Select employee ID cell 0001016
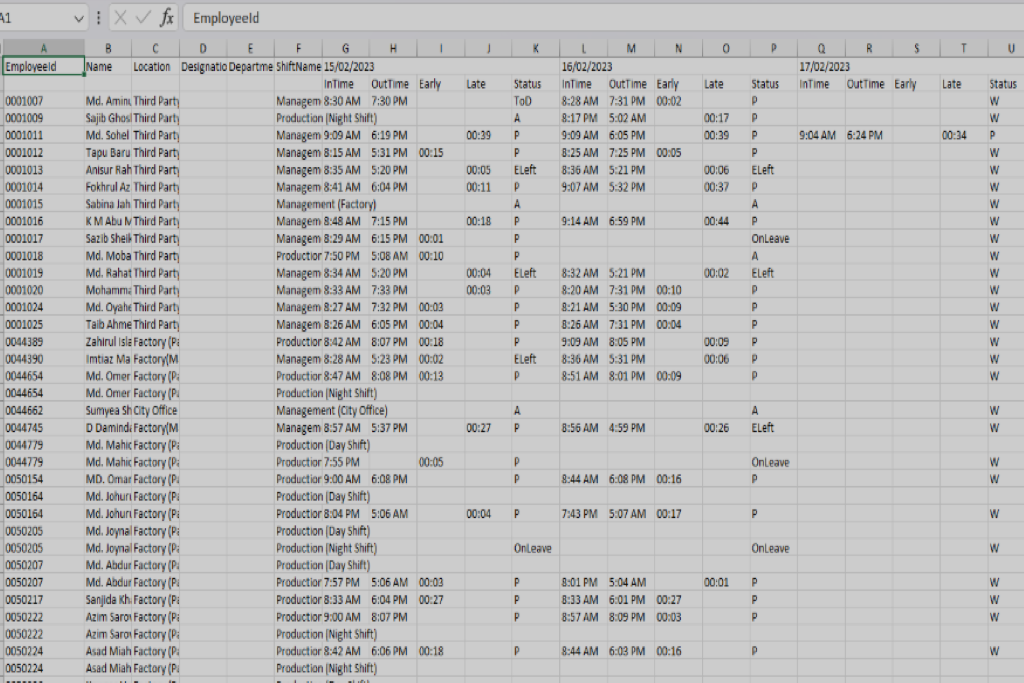Screen dimensions: 1024x683 (44, 221)
